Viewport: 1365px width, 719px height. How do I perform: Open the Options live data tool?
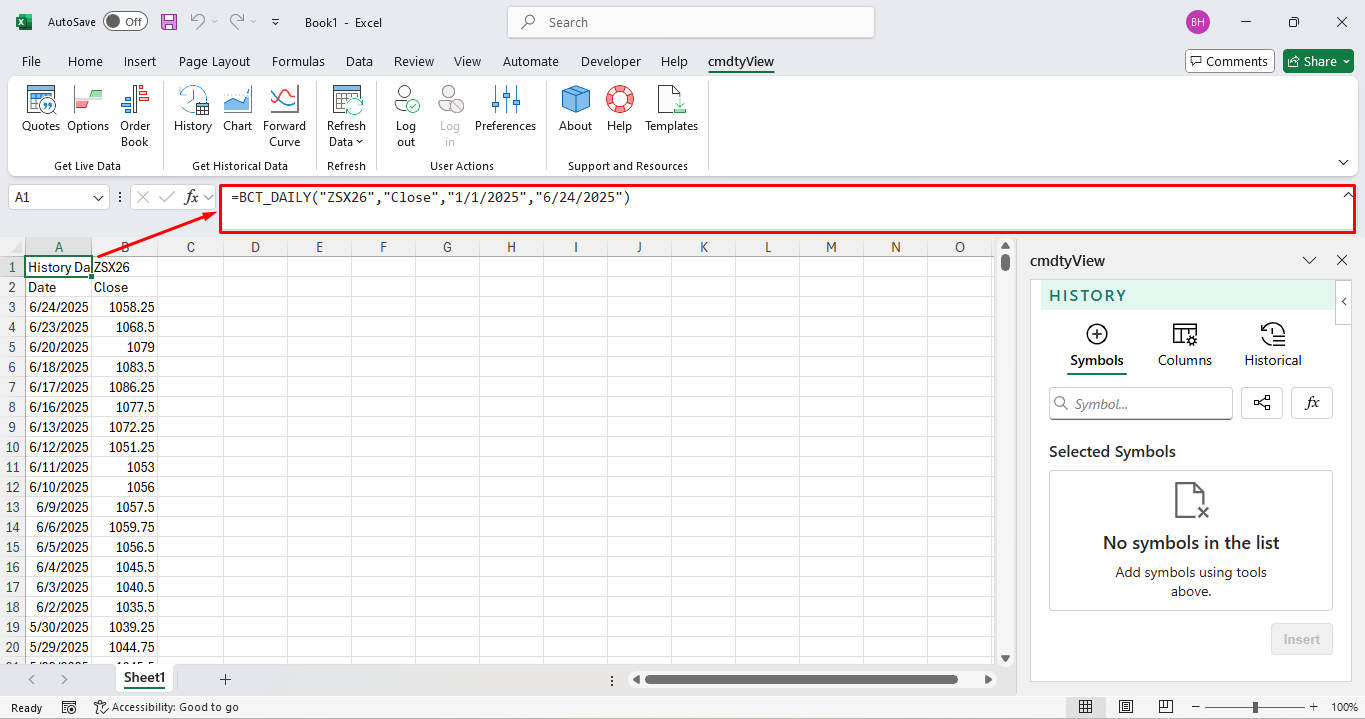tap(88, 108)
